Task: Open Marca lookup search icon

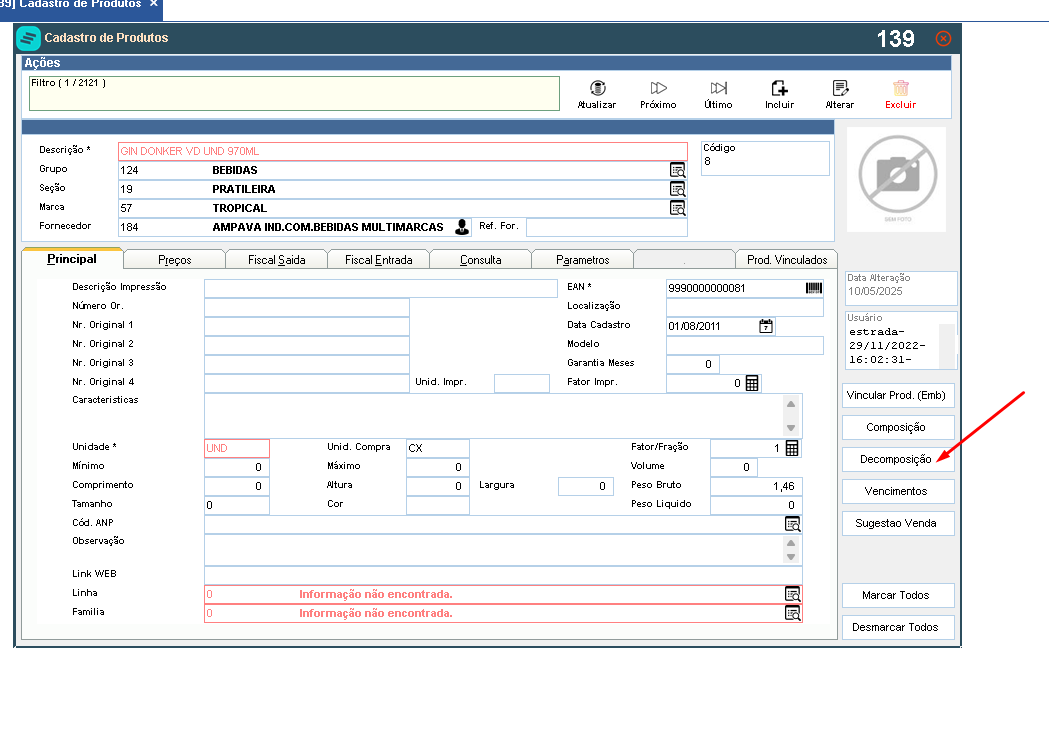Action: point(678,208)
